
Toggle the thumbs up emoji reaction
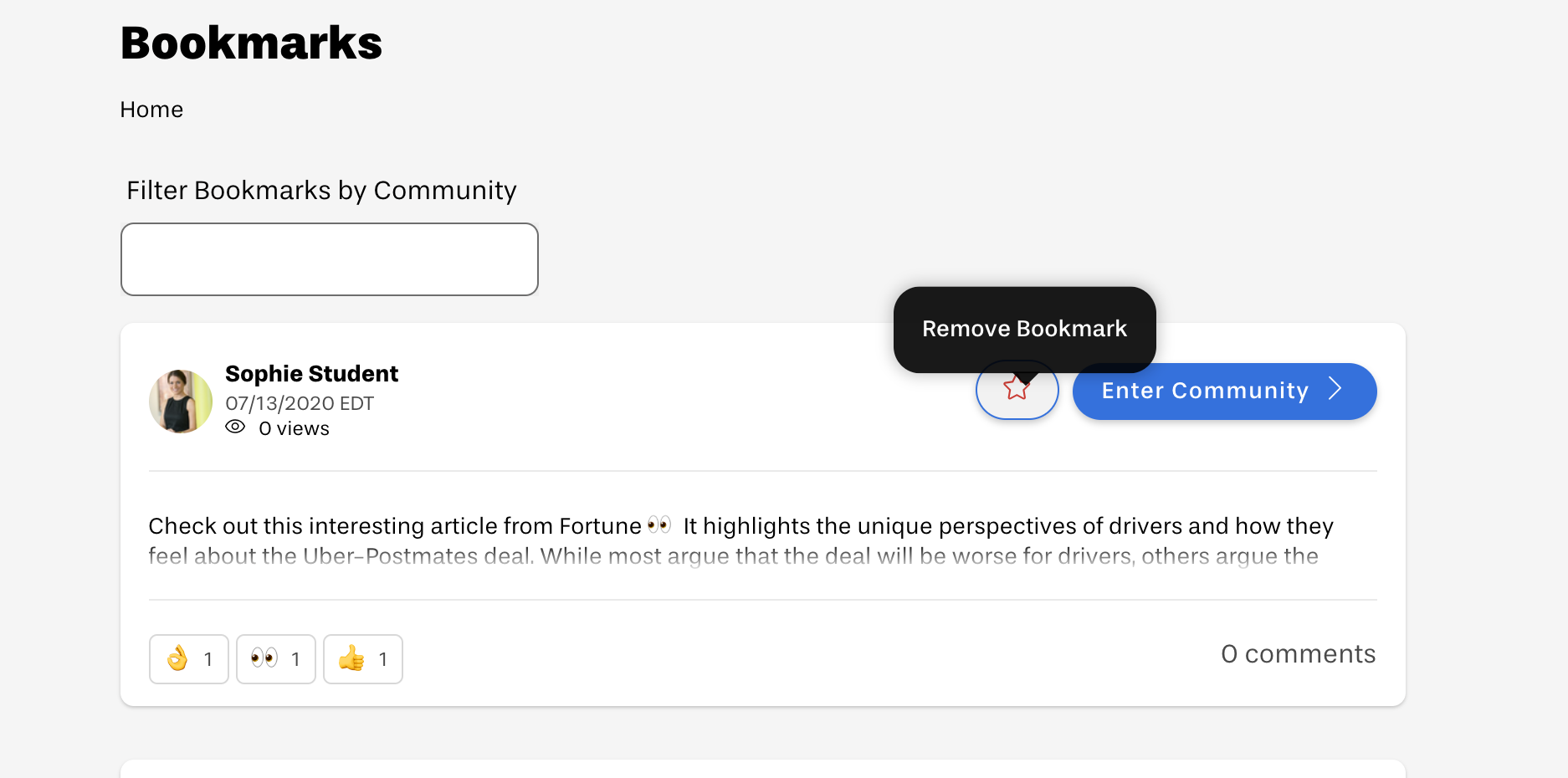coord(363,659)
